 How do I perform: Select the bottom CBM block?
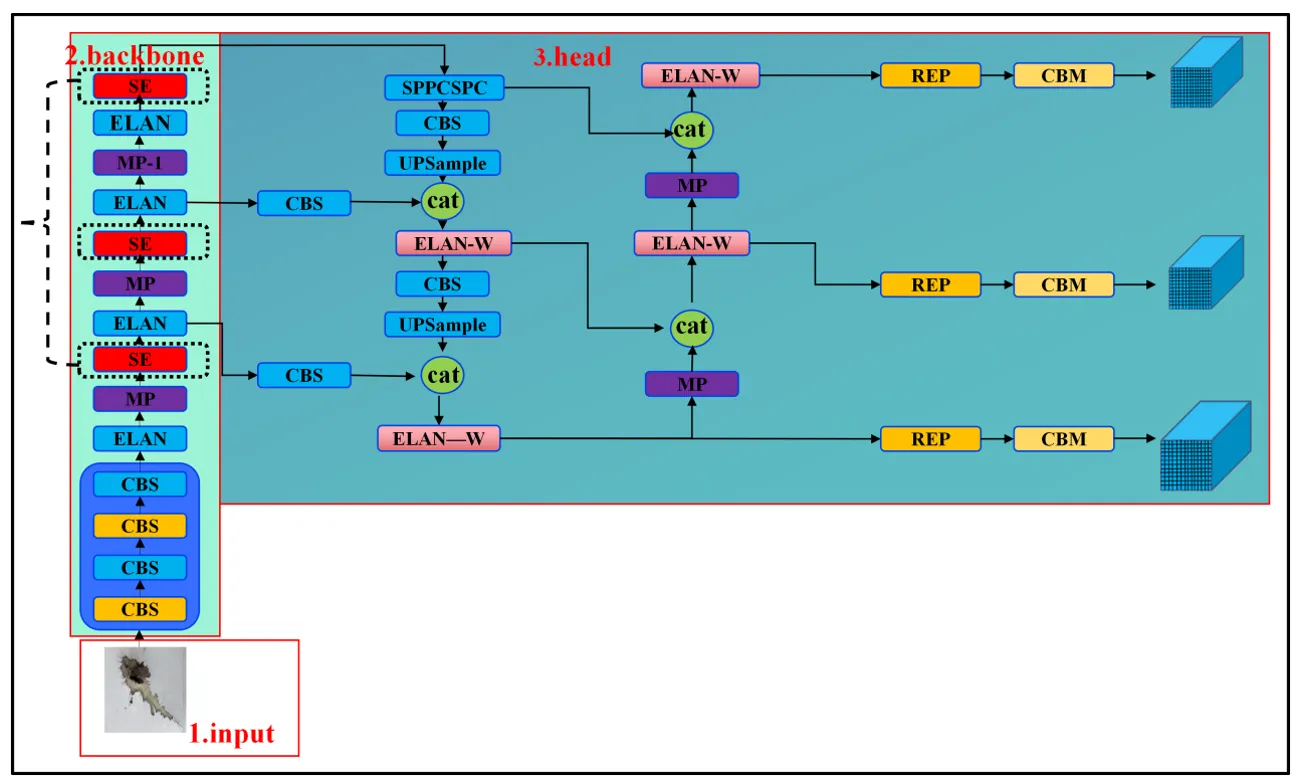(1063, 438)
